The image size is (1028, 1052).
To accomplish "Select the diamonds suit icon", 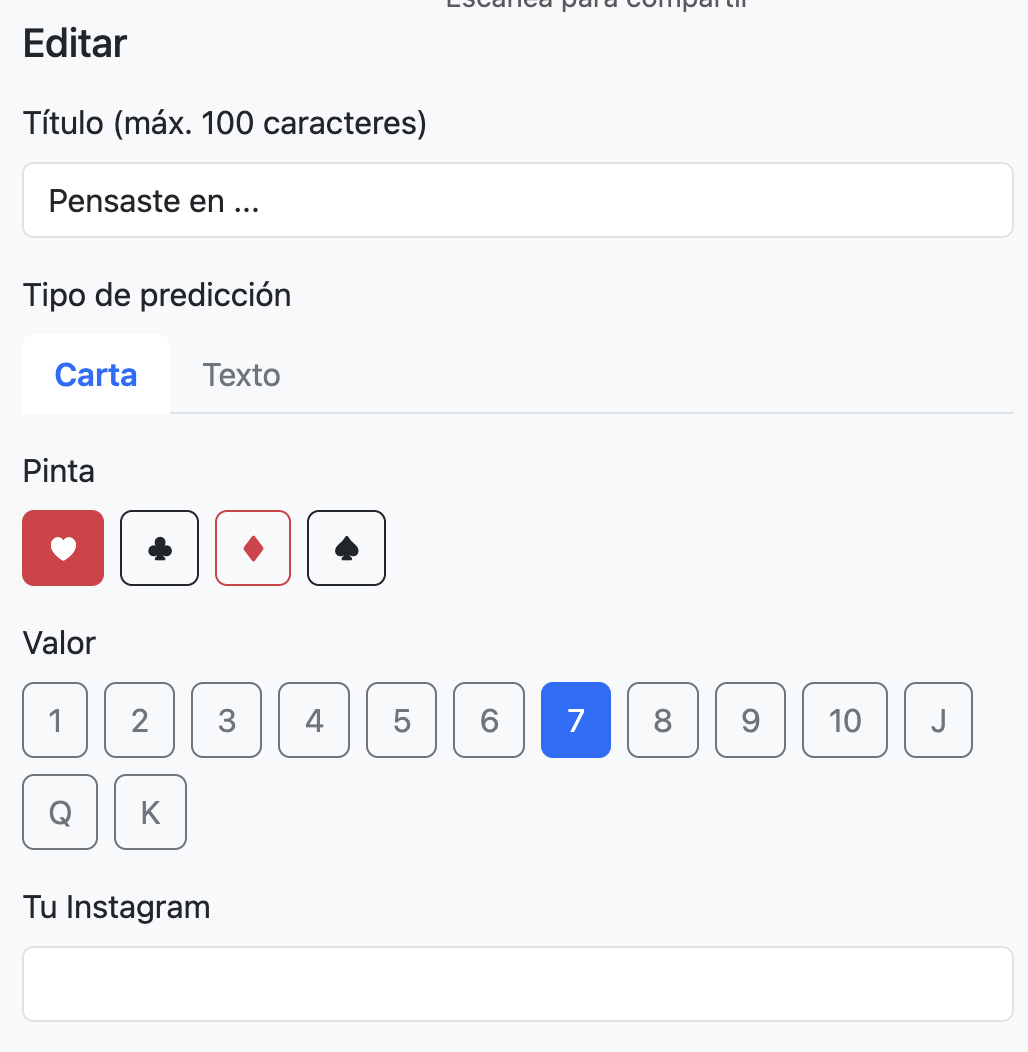I will point(253,548).
